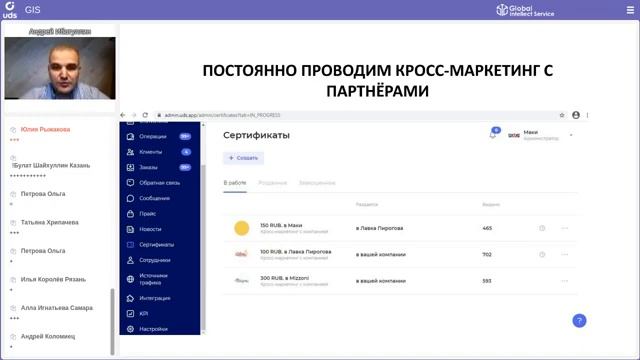Open the notifications bell icon
This screenshot has width=640, height=360.
coord(493,134)
